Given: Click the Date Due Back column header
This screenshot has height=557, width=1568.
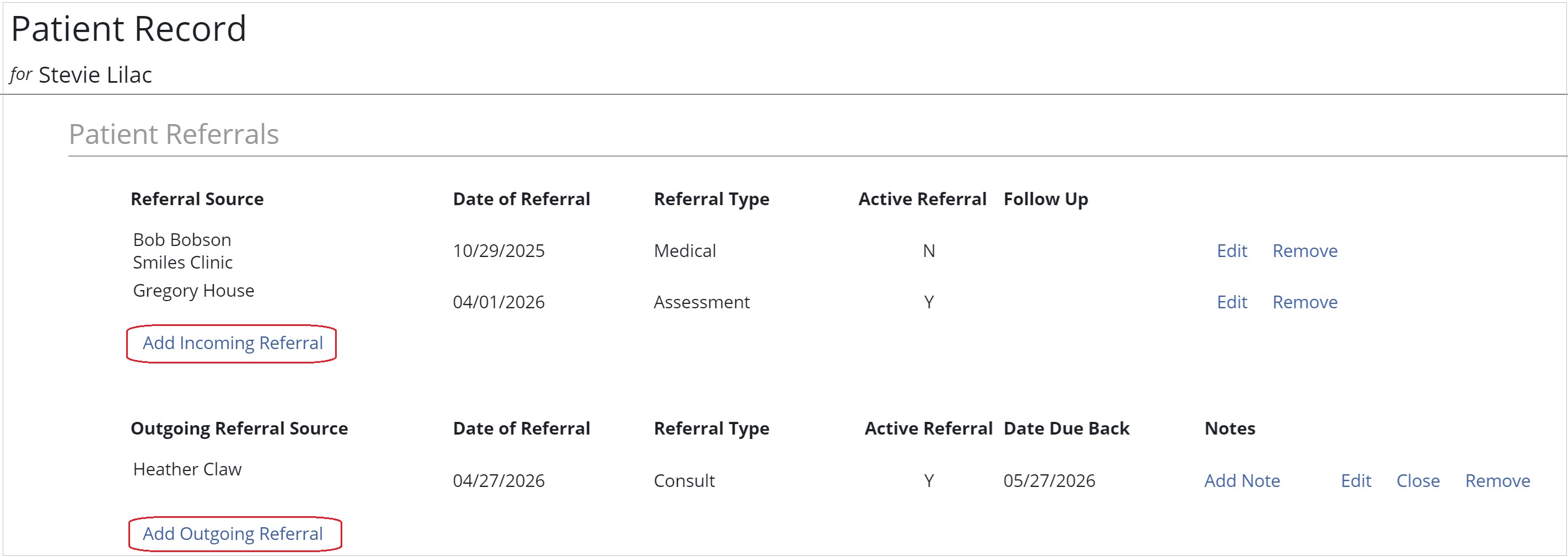Looking at the screenshot, I should tap(1066, 429).
